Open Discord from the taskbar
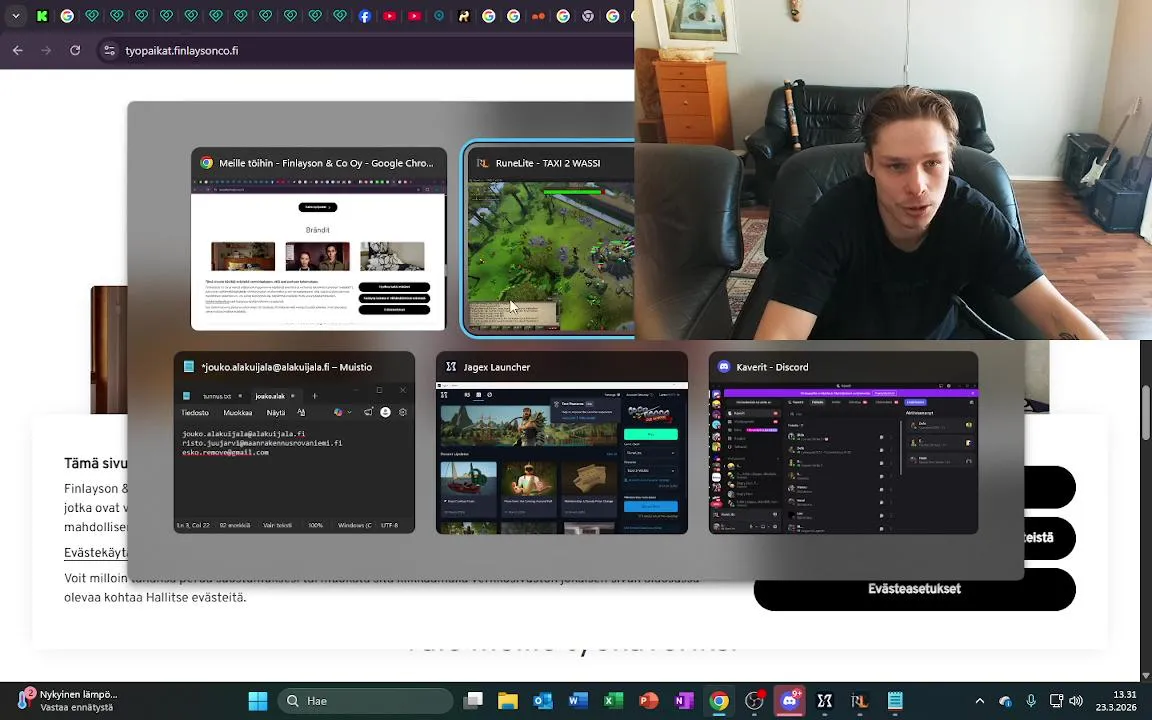The height and width of the screenshot is (720, 1152). pyautogui.click(x=790, y=701)
